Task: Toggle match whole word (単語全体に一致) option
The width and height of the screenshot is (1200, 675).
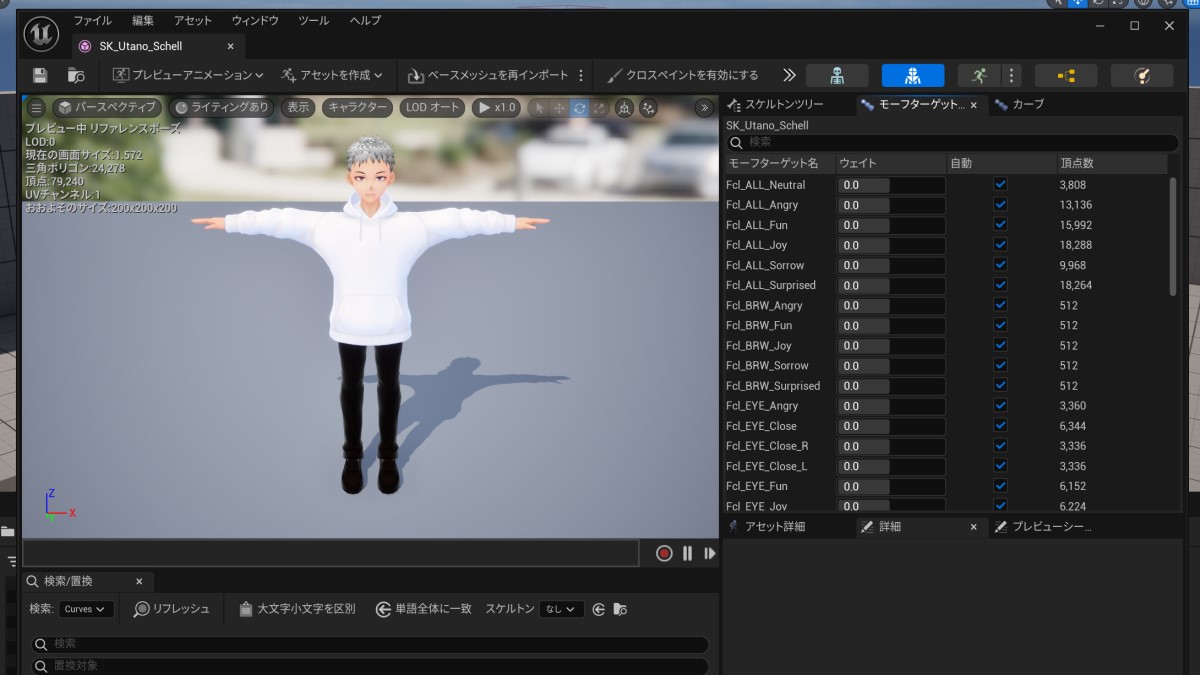Action: [423, 608]
